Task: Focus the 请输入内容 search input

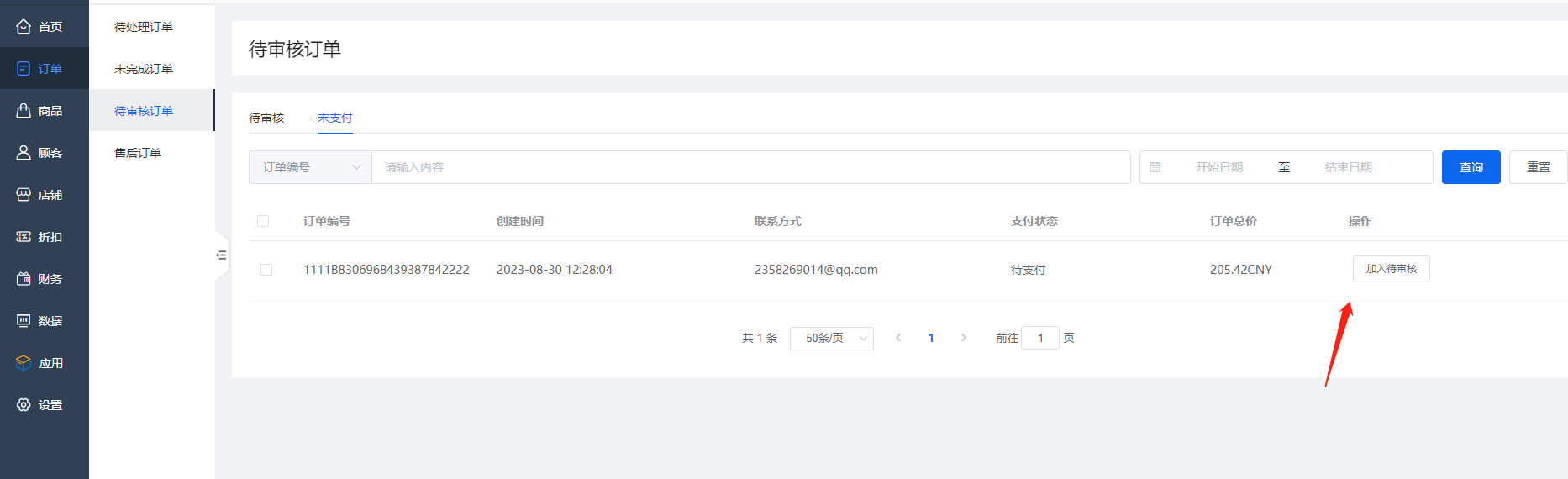Action: (751, 167)
